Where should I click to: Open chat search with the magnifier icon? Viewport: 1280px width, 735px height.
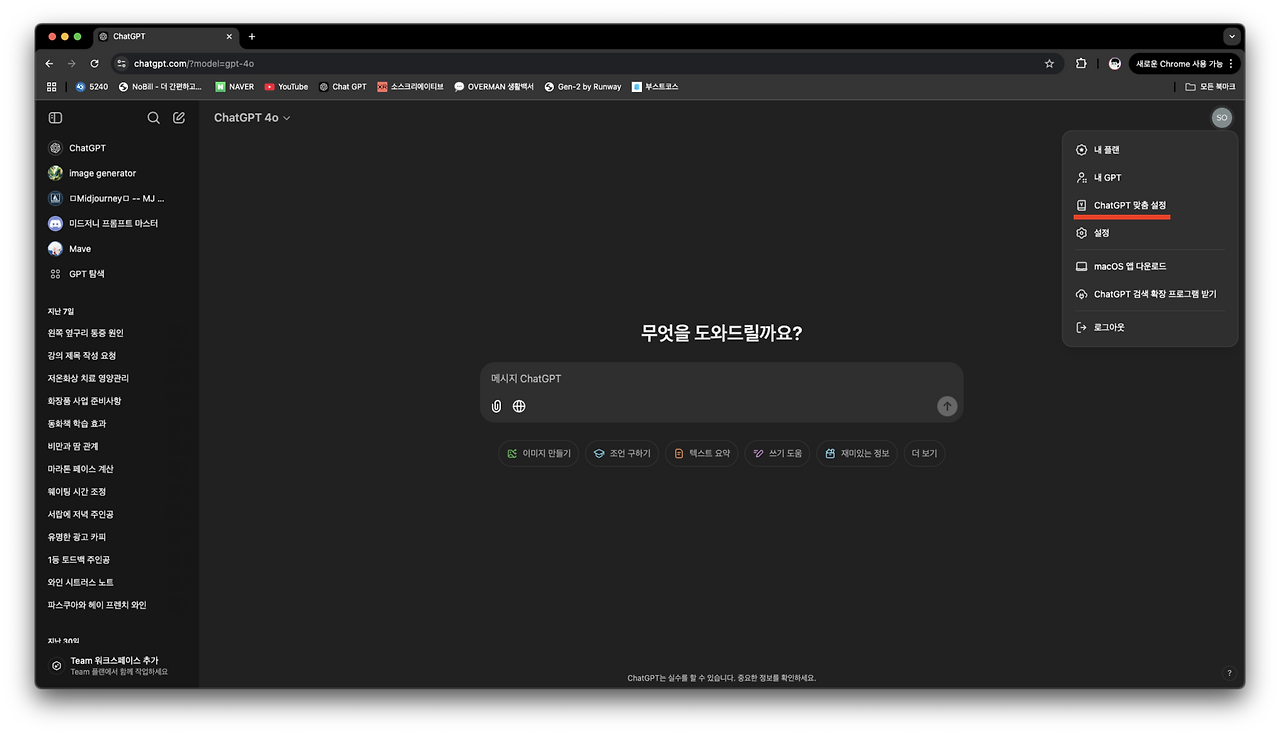(154, 118)
